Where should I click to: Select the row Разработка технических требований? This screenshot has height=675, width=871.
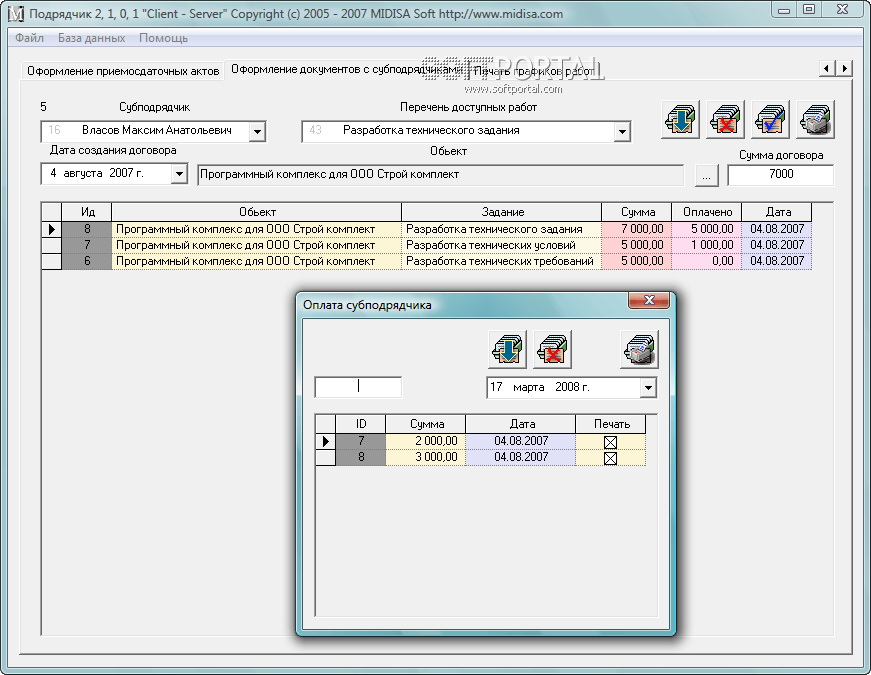coord(427,261)
